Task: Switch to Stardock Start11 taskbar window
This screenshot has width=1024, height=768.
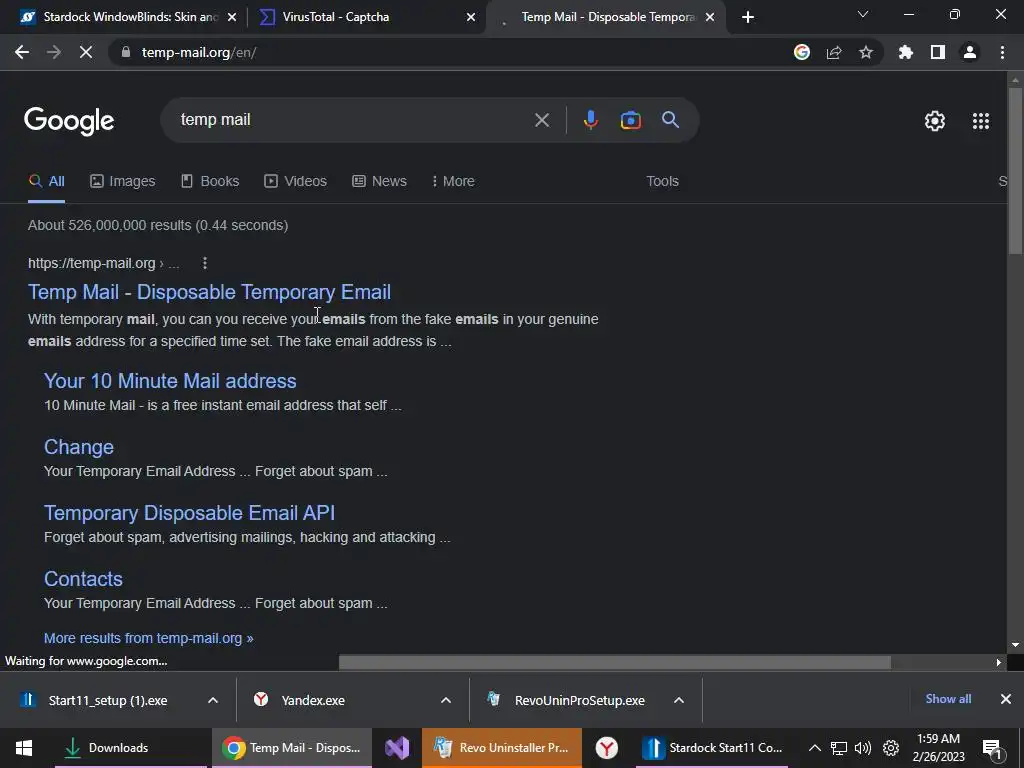Action: tap(712, 748)
